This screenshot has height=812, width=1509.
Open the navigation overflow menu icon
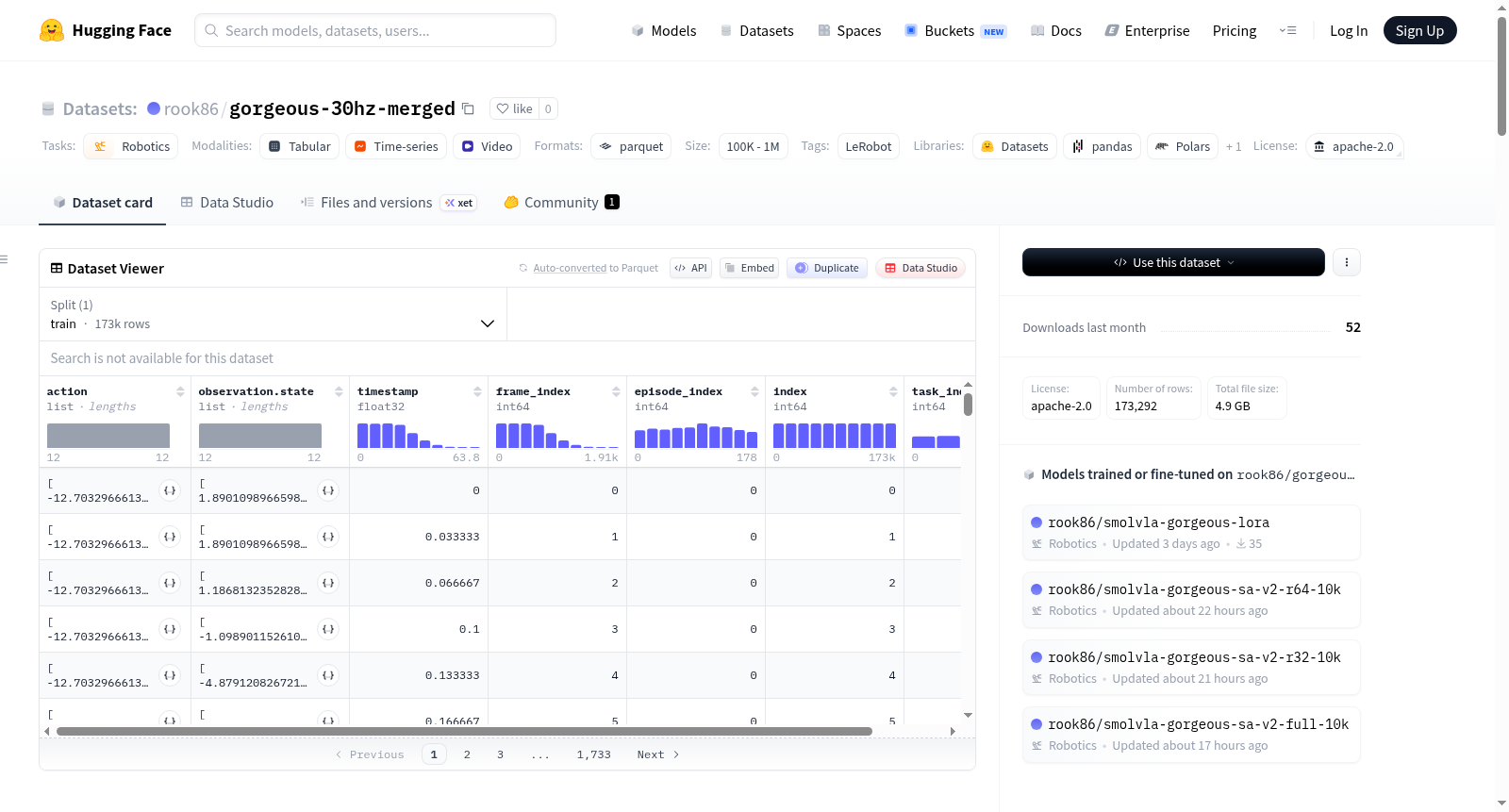(x=1287, y=30)
